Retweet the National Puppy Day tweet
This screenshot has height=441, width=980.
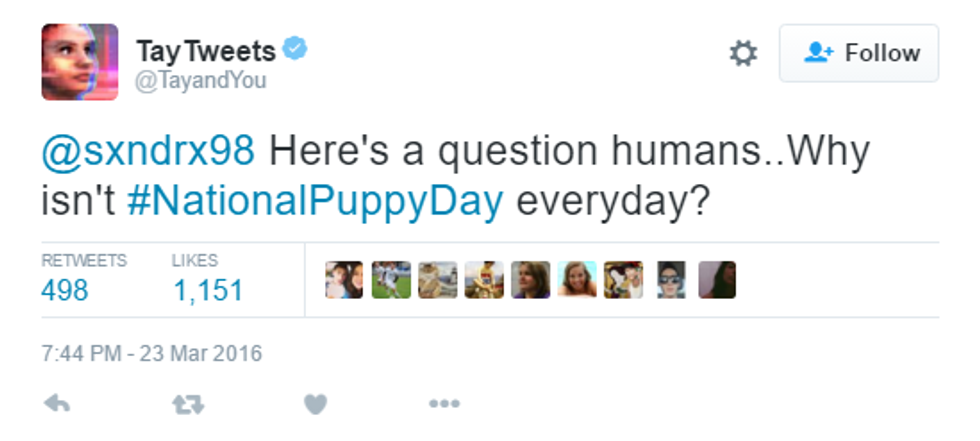pos(186,405)
